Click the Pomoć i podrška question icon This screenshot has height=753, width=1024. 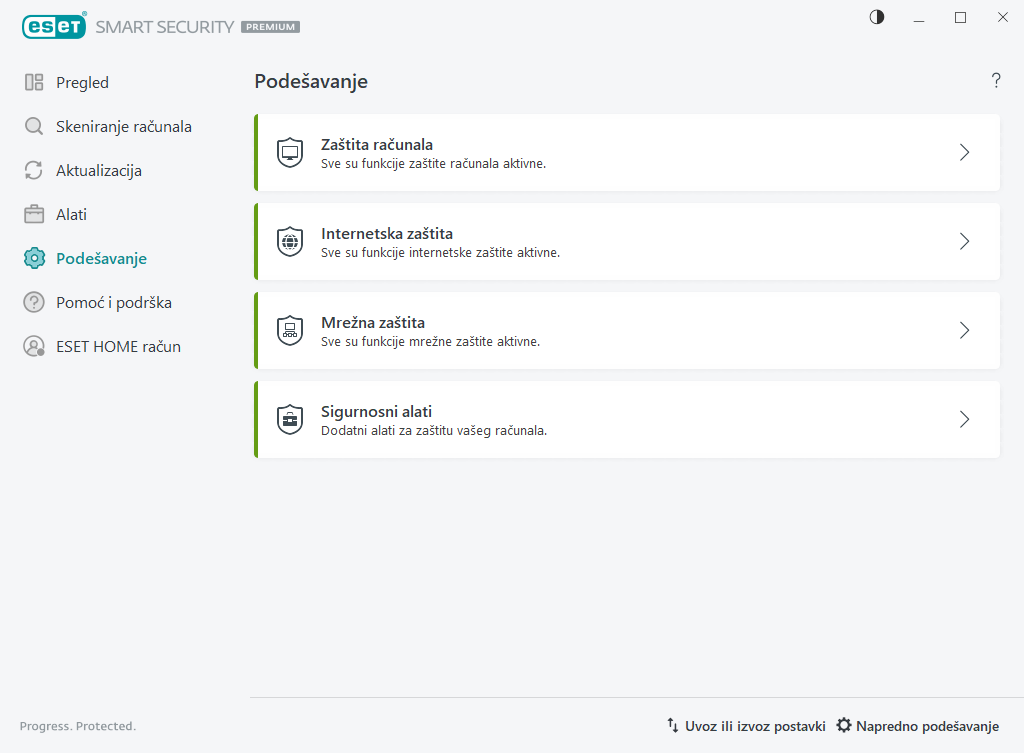click(x=34, y=303)
